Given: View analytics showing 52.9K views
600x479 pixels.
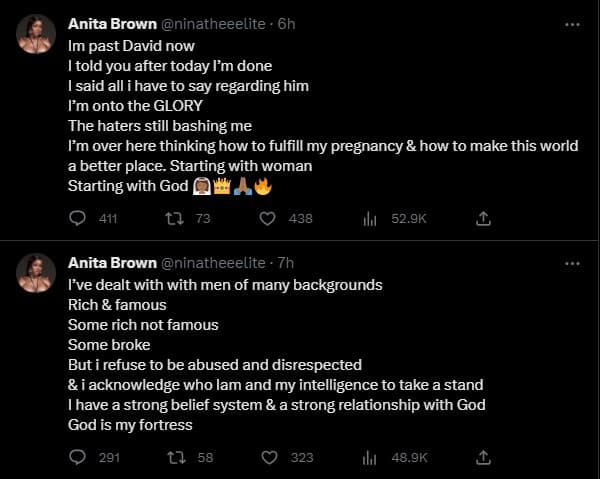Looking at the screenshot, I should tap(369, 218).
